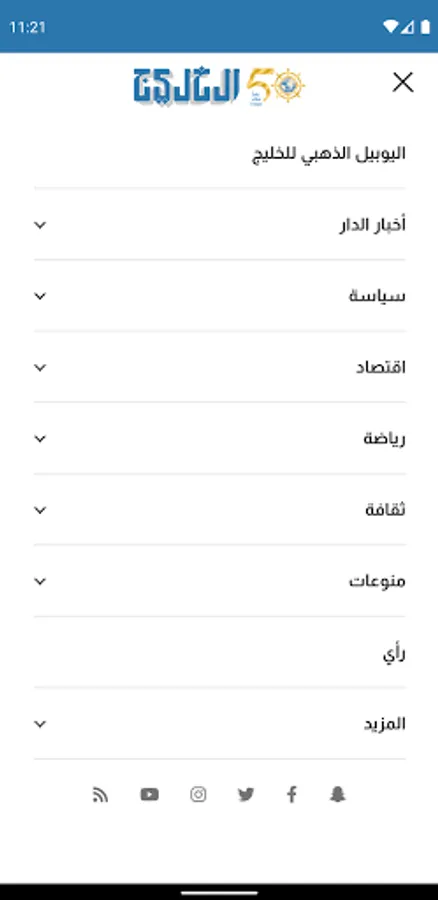
Task: Open the RSS feed icon
Action: point(100,794)
